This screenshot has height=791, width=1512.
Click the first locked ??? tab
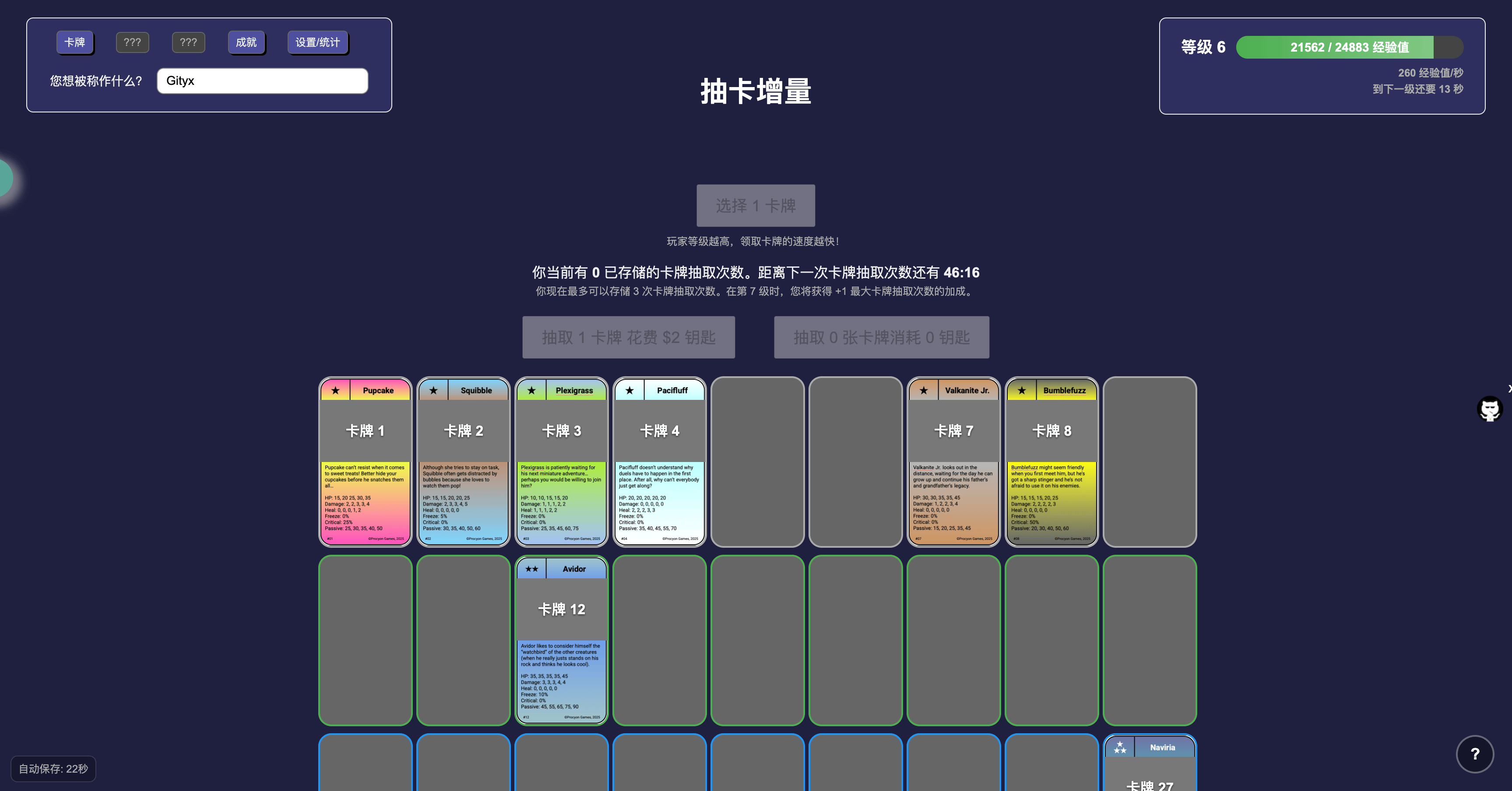pyautogui.click(x=132, y=42)
